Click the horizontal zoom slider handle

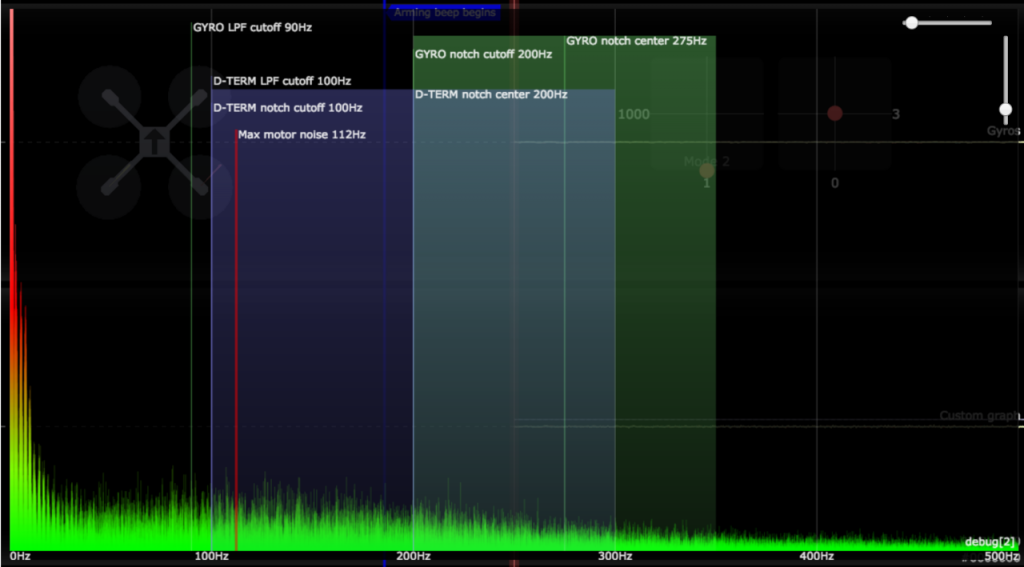911,22
